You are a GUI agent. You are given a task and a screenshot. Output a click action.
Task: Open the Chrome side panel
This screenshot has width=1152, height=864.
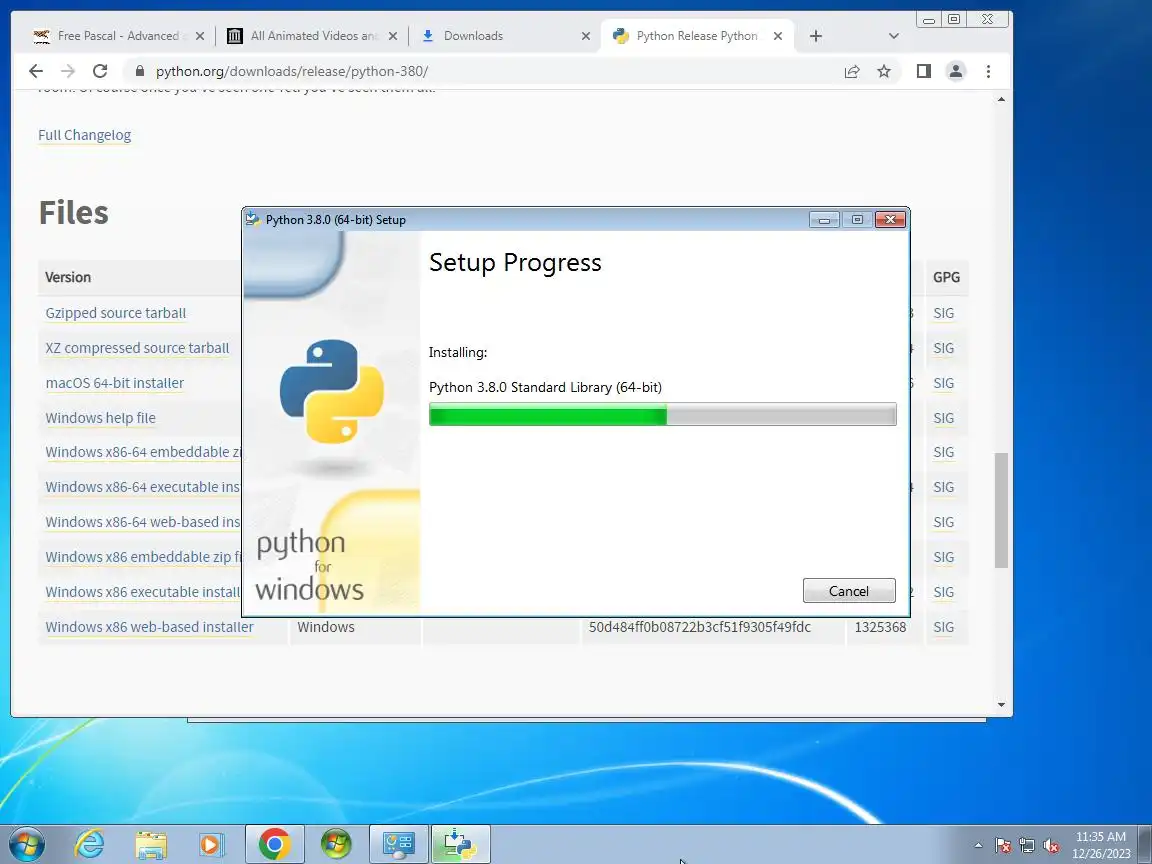(924, 71)
